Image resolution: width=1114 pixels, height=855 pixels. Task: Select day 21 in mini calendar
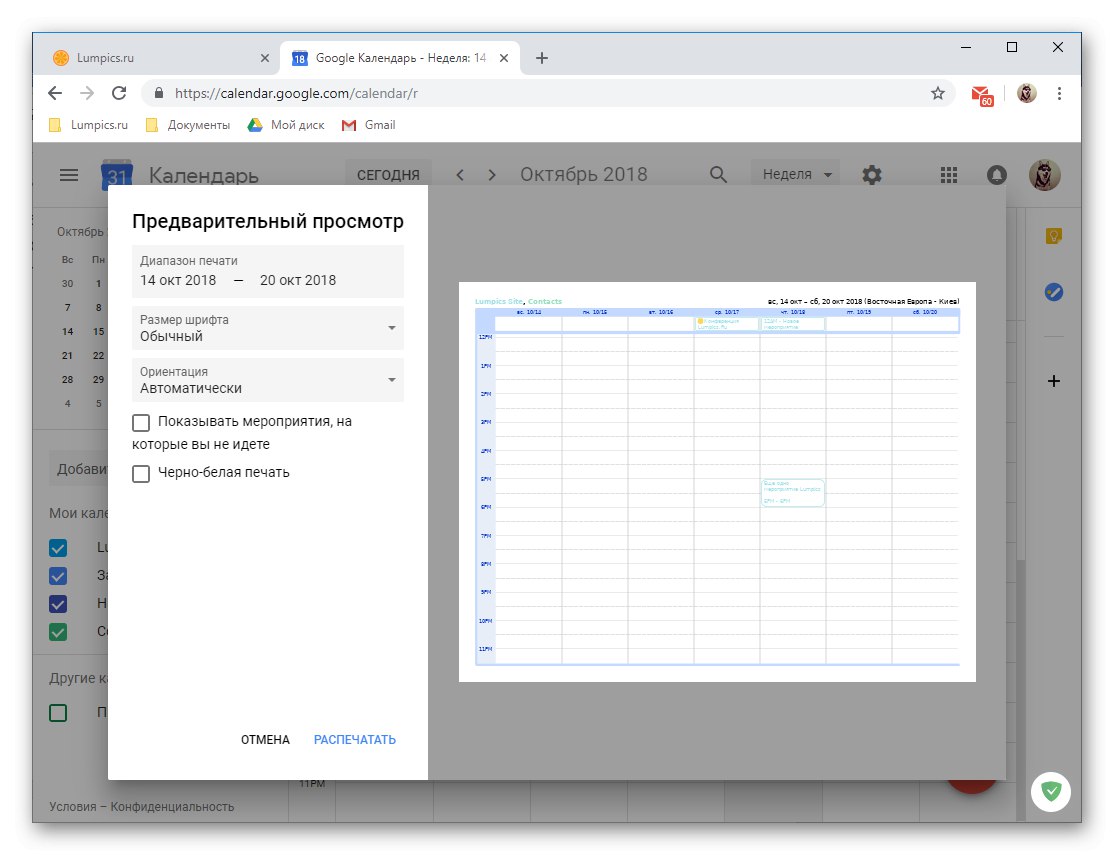pos(67,355)
